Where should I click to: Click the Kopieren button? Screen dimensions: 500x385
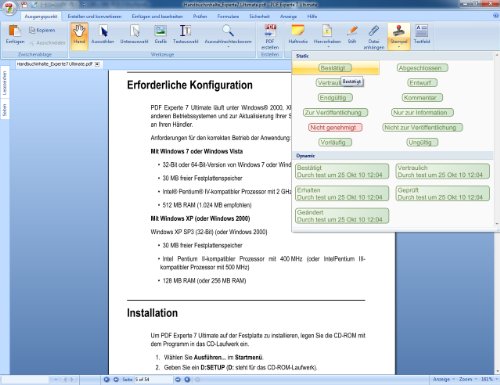pos(42,30)
